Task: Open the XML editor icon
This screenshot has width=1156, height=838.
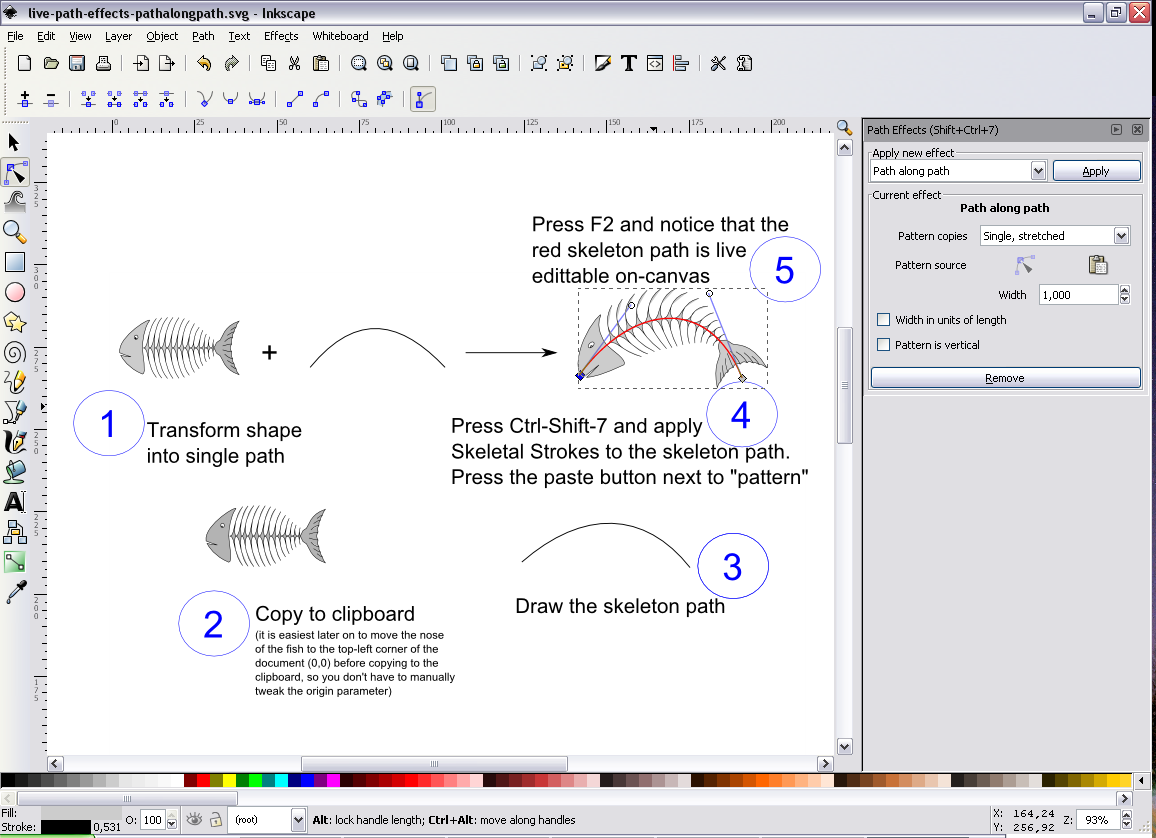Action: point(655,63)
